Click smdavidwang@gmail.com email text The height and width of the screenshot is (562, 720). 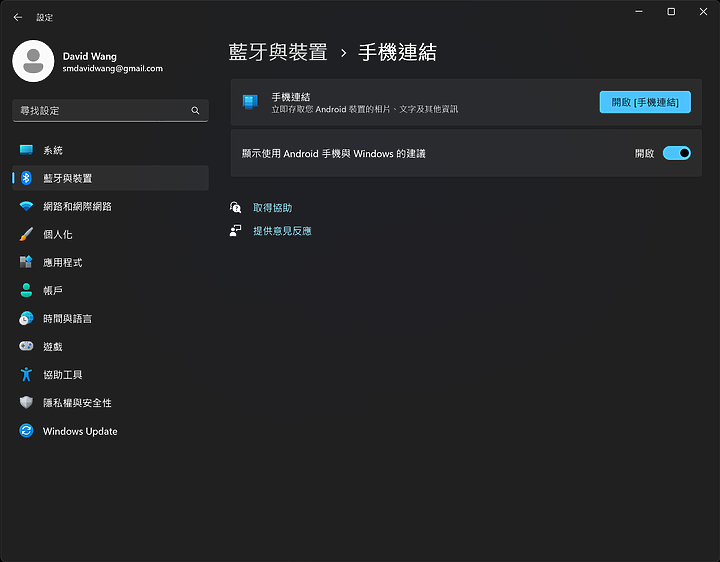coord(112,68)
